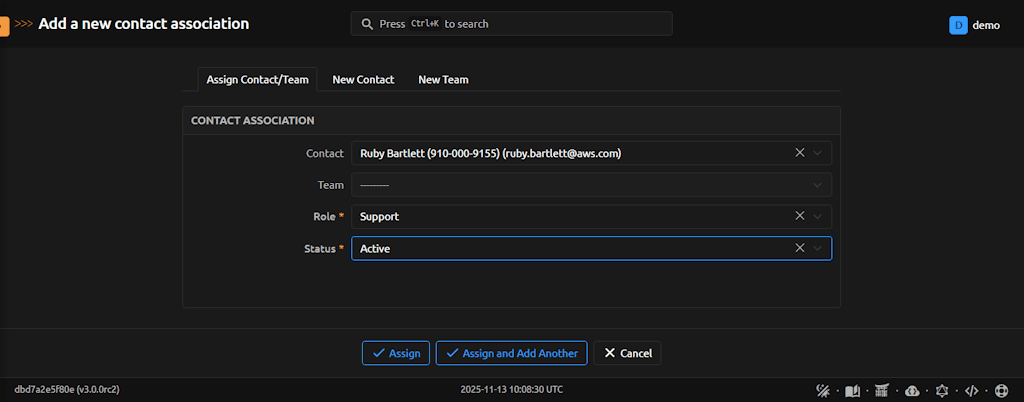The height and width of the screenshot is (402, 1024).
Task: Clear the selected Contact with X icon
Action: (799, 153)
